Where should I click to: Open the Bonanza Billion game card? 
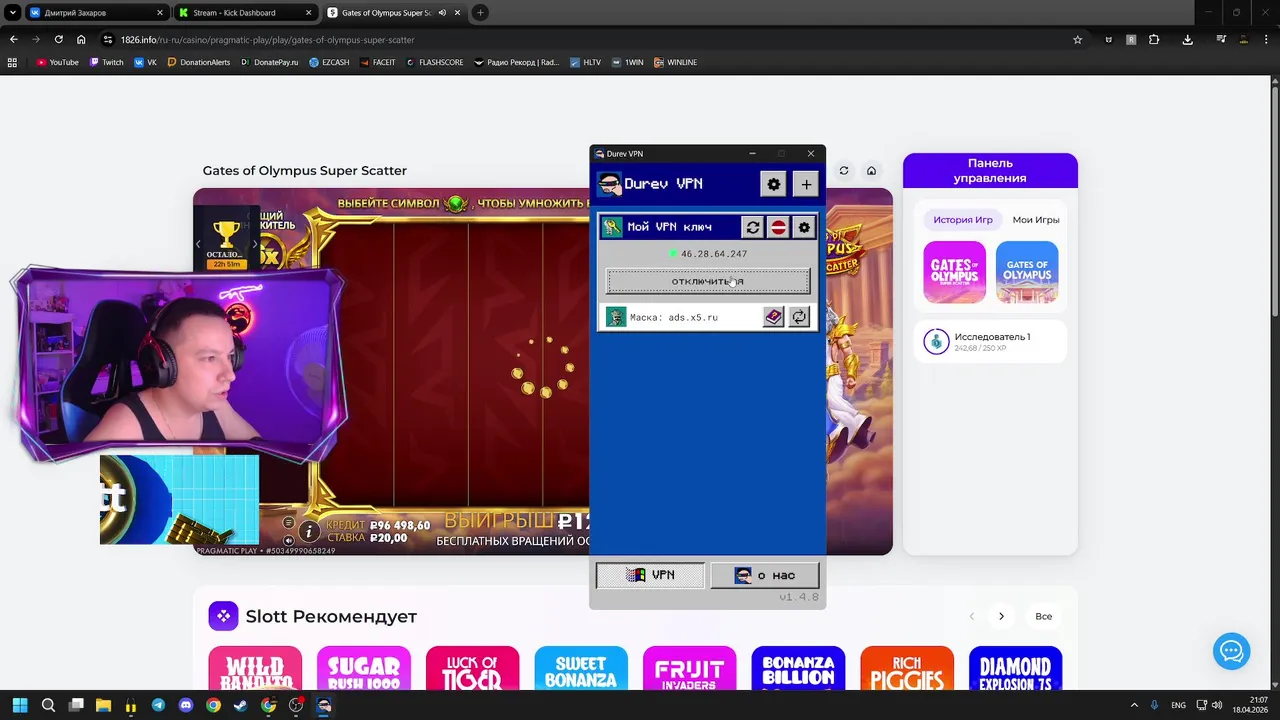click(798, 668)
